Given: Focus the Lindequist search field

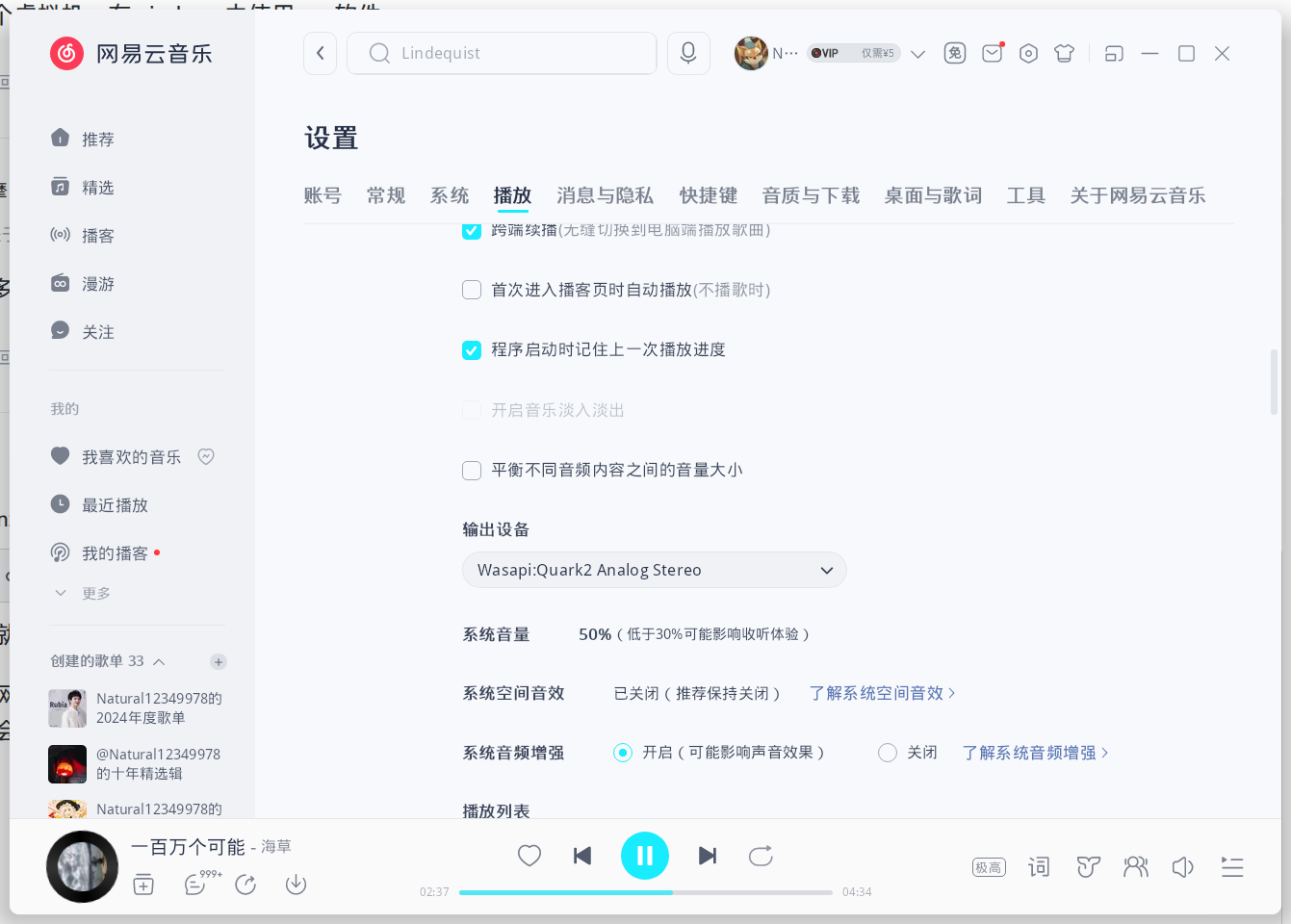Looking at the screenshot, I should coord(502,53).
